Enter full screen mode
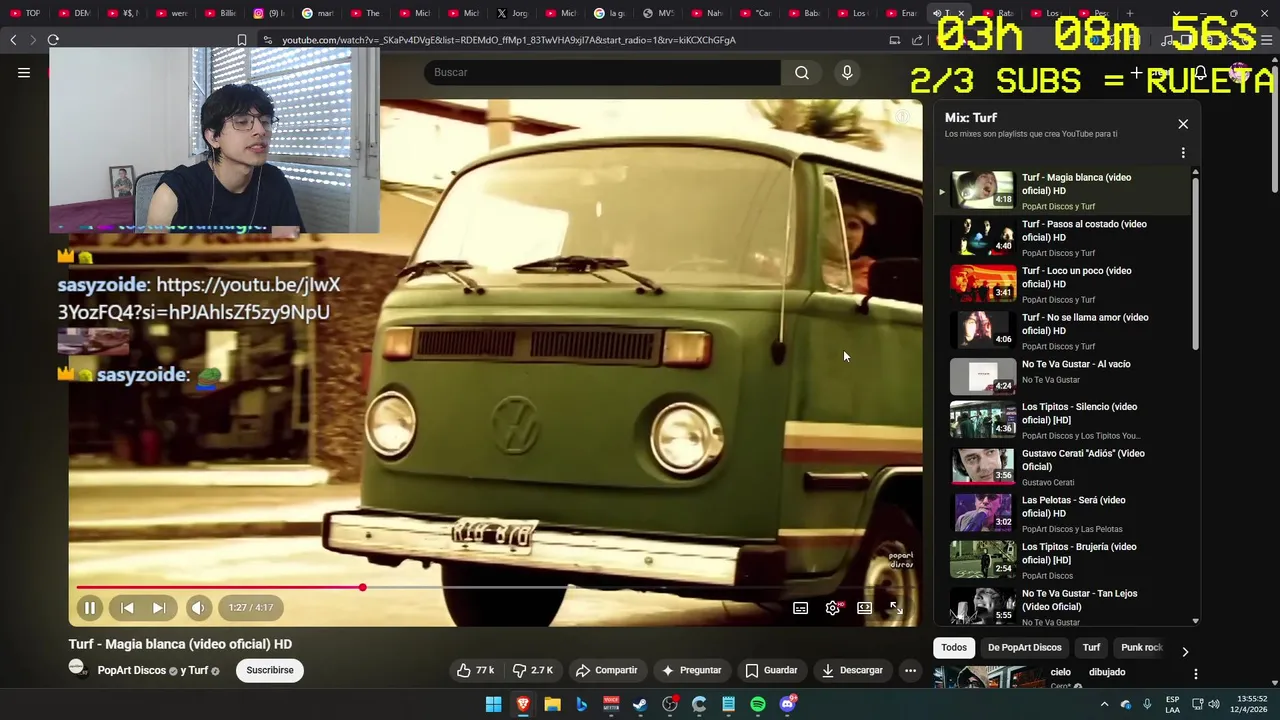The image size is (1280, 720). [x=896, y=608]
